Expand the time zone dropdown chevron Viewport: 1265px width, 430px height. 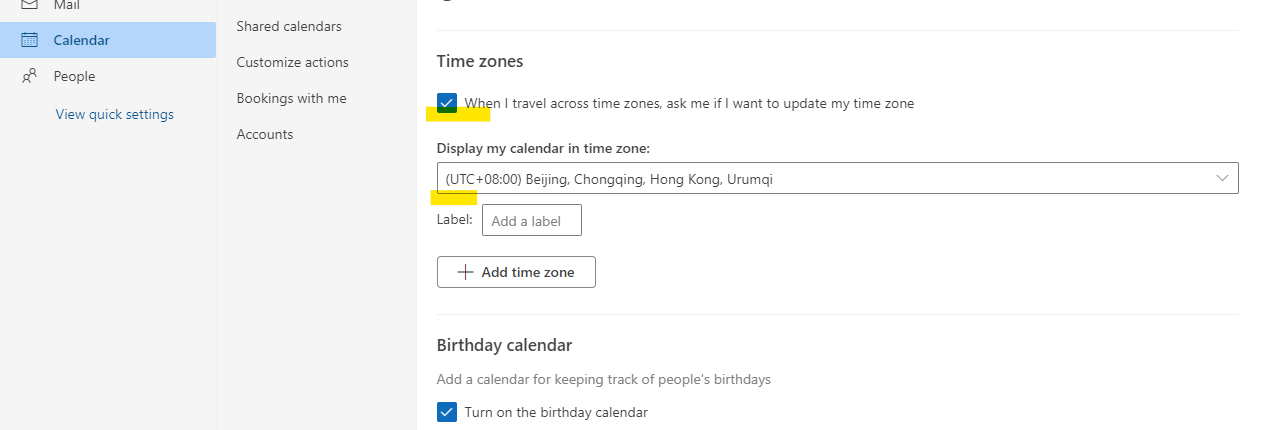point(1222,178)
